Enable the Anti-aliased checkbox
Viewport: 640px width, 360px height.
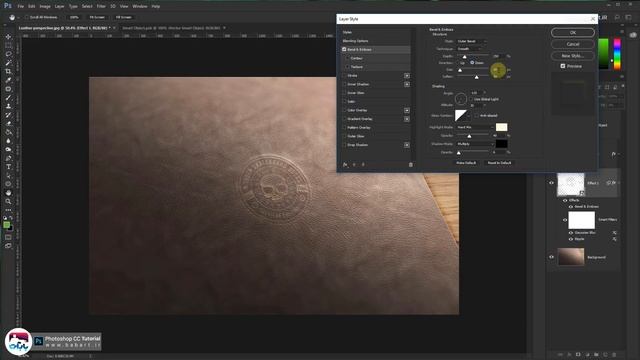click(476, 116)
